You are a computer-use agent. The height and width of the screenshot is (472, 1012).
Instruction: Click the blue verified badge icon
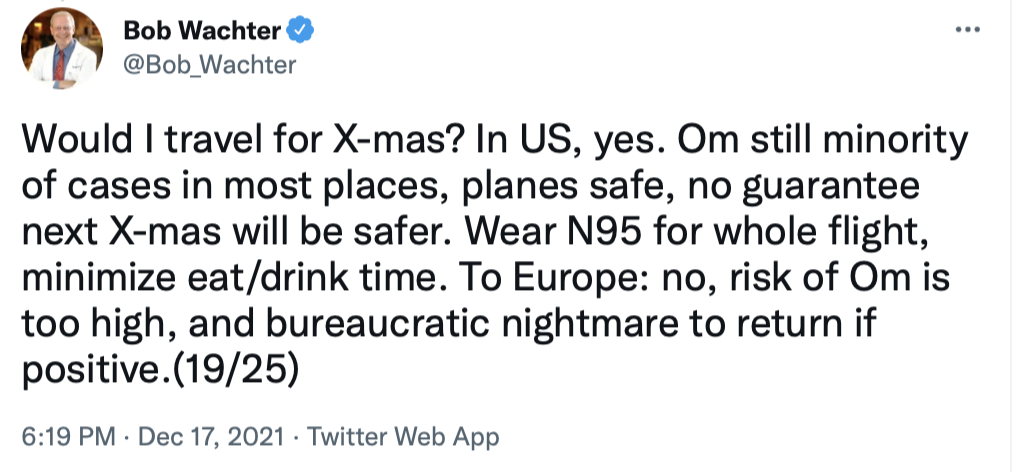tap(301, 31)
